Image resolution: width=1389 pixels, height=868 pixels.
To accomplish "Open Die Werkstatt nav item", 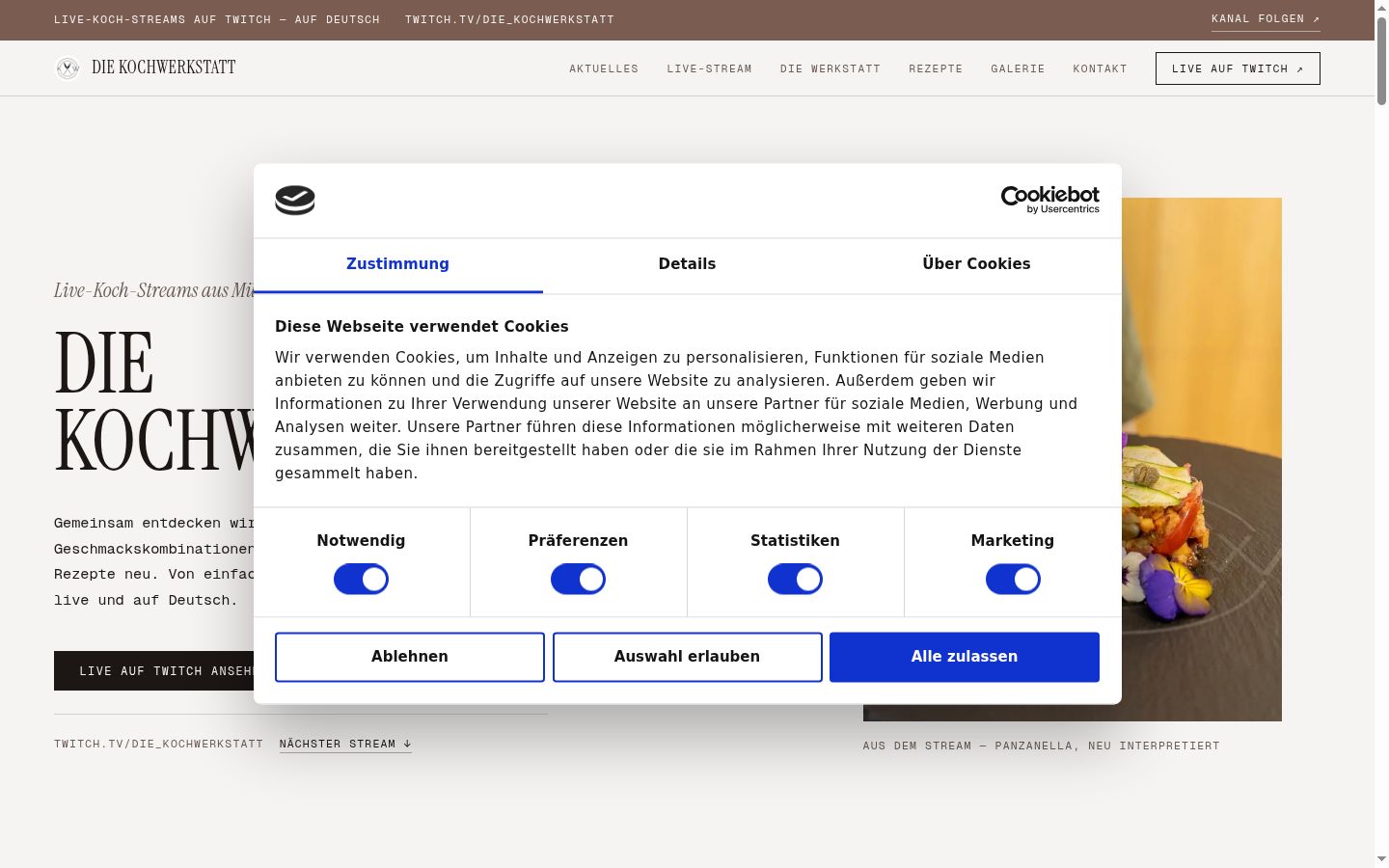I will [831, 68].
